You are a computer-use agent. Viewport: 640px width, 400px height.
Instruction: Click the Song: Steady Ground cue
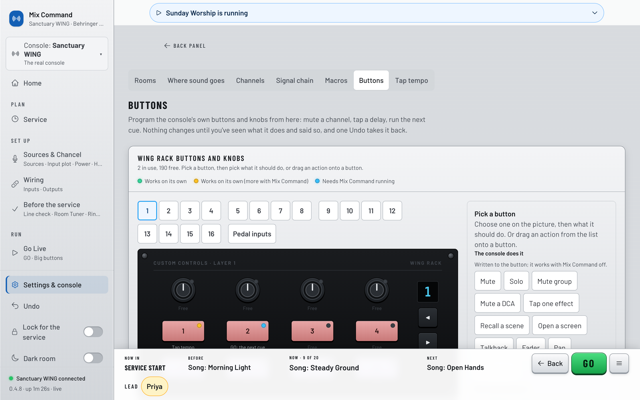pyautogui.click(x=324, y=368)
